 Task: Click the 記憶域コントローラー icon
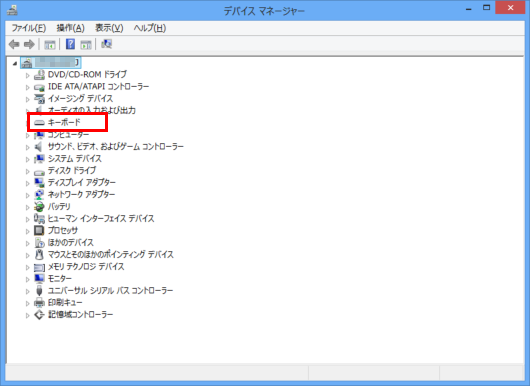(x=39, y=315)
